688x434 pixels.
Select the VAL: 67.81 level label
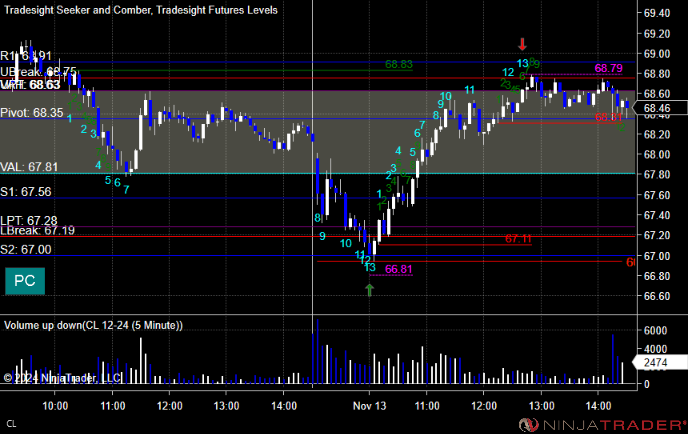tap(29, 167)
